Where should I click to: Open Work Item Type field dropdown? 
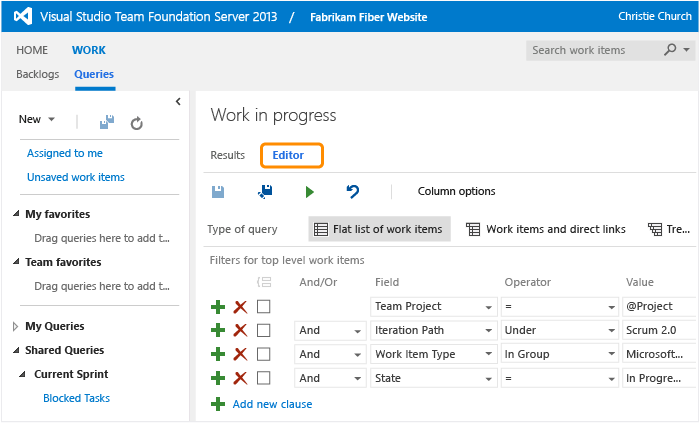coord(488,354)
